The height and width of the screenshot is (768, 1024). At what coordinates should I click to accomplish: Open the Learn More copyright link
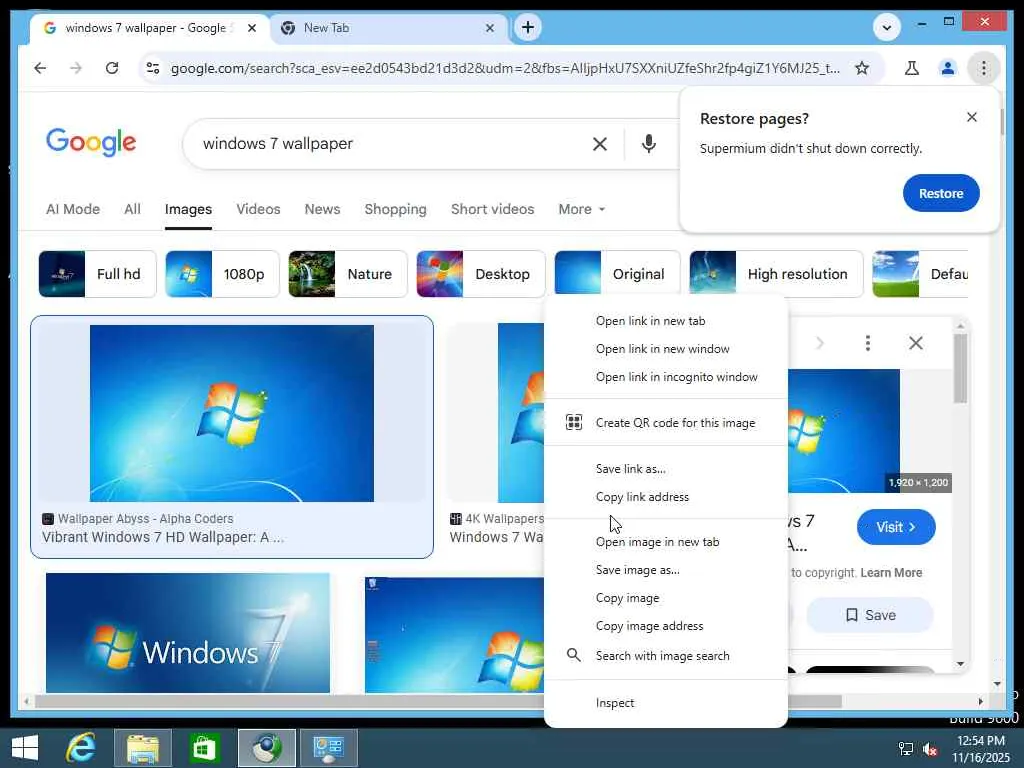pyautogui.click(x=891, y=573)
